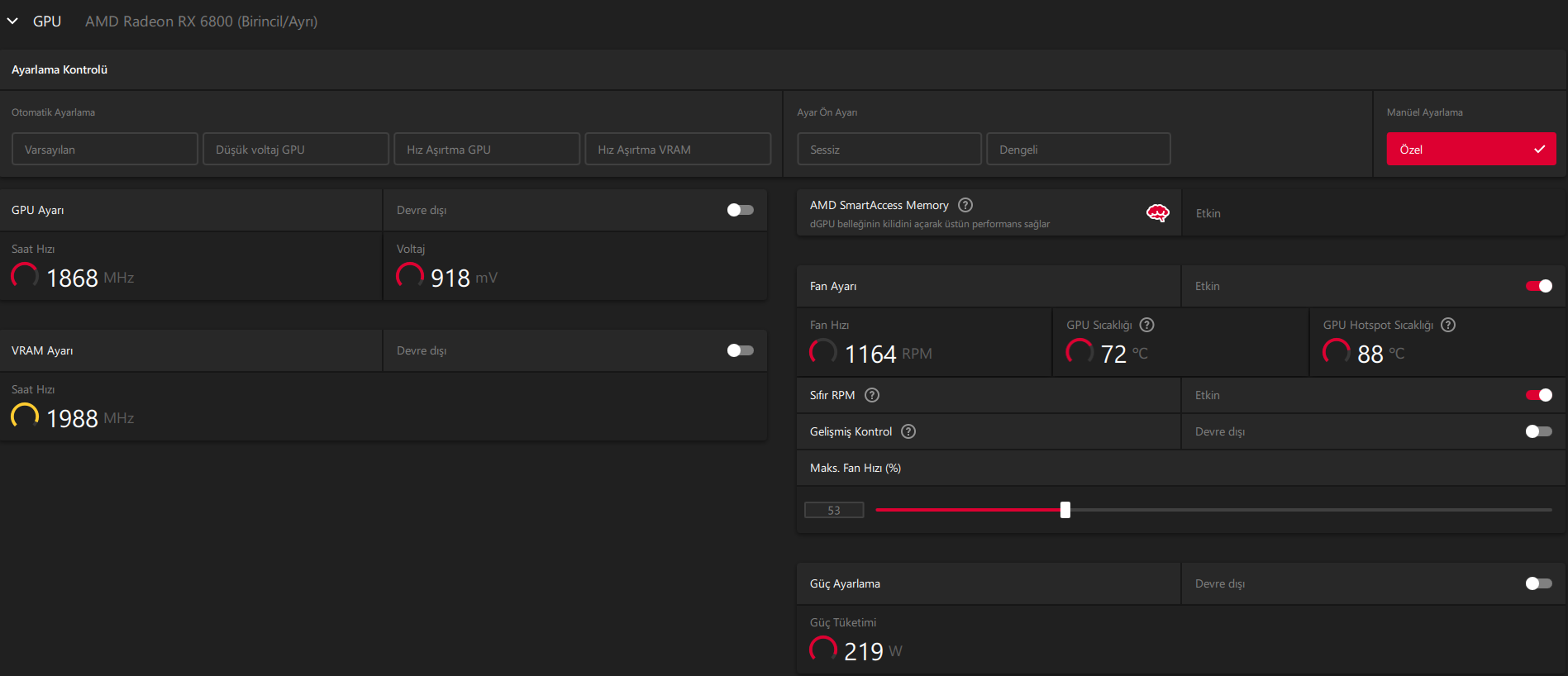Click the Maks. Fan Hızı value field
The image size is (1568, 676).
(834, 510)
